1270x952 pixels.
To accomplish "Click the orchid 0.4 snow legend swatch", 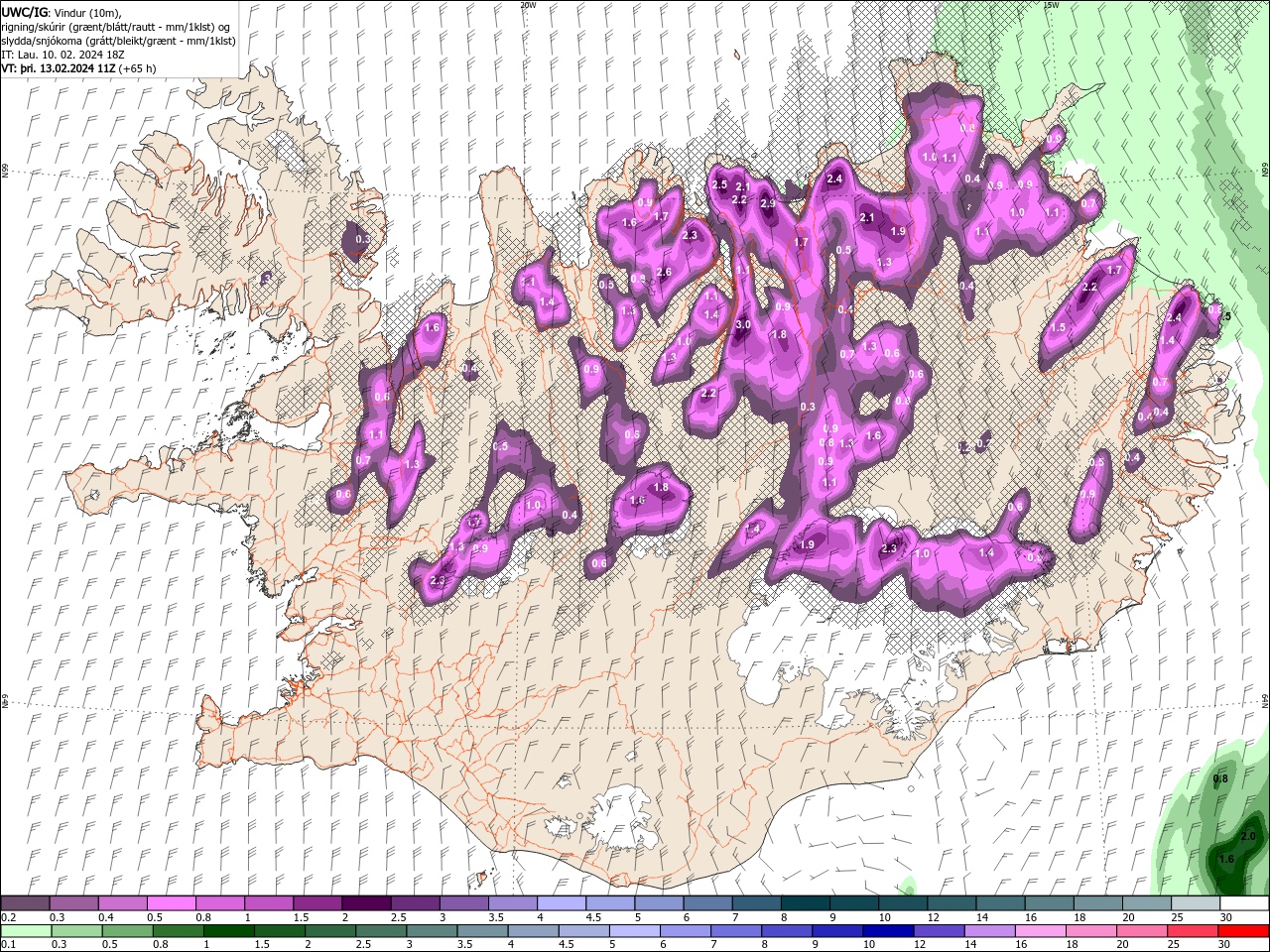I will click(x=122, y=902).
